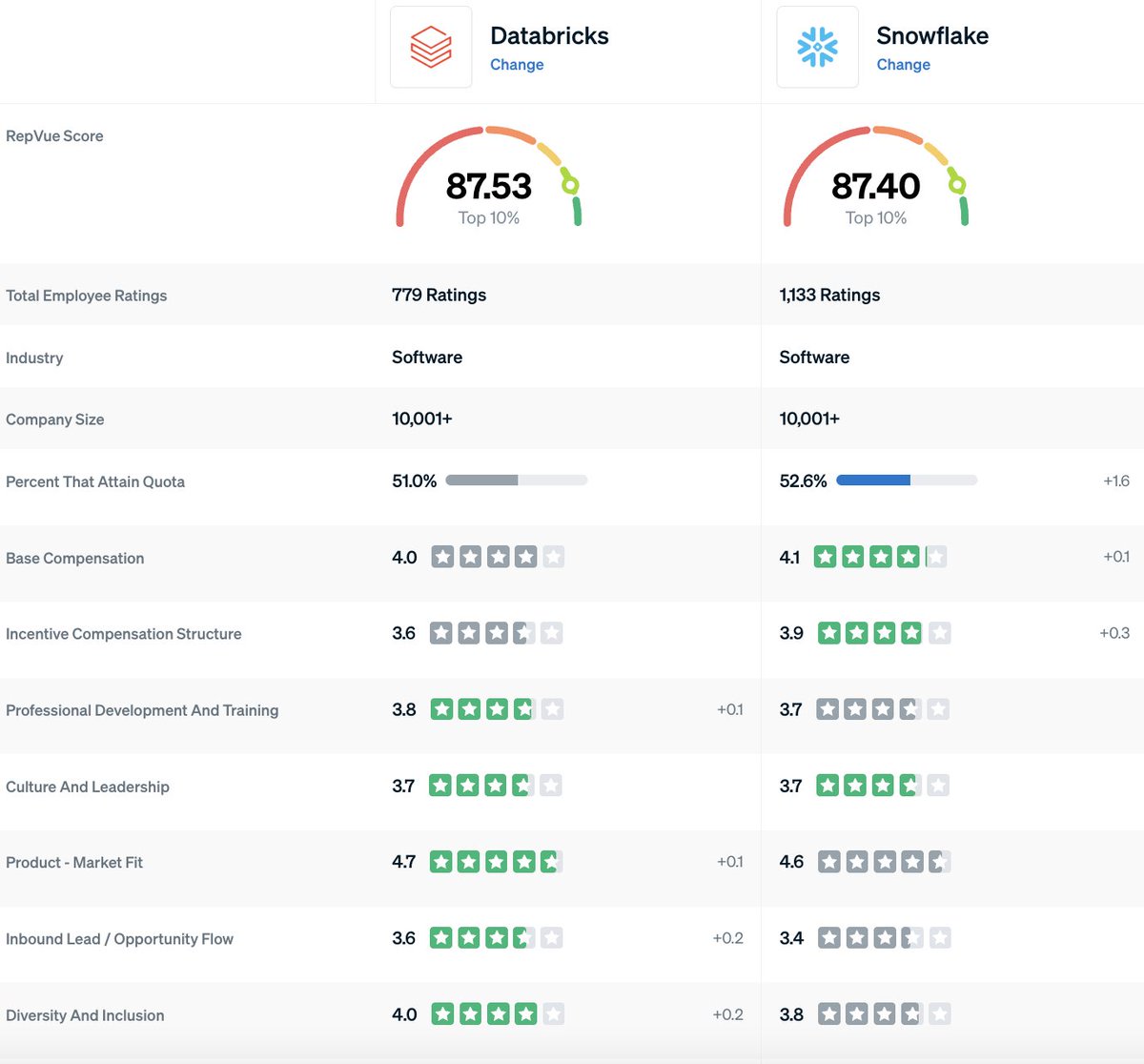Click Databricks Culture And Leadership stars
The image size is (1144, 1064).
coord(495,786)
